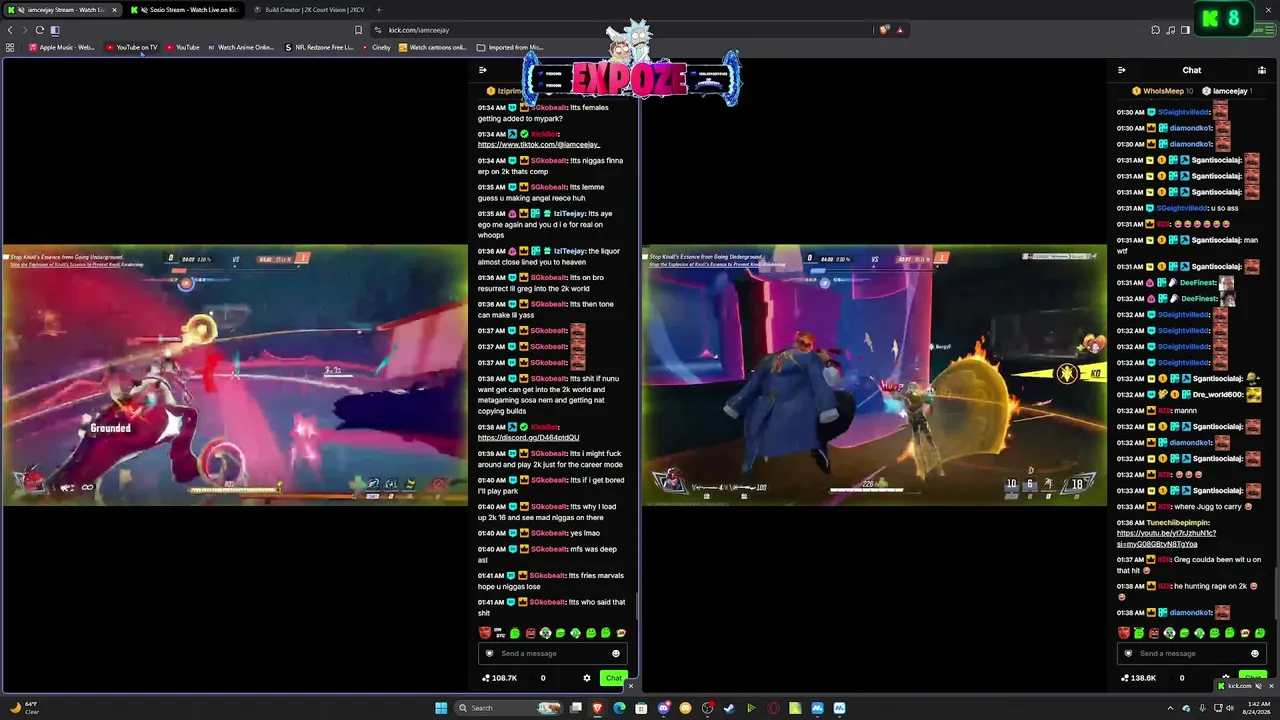
Task: Open left chat settings gear
Action: [x=587, y=678]
